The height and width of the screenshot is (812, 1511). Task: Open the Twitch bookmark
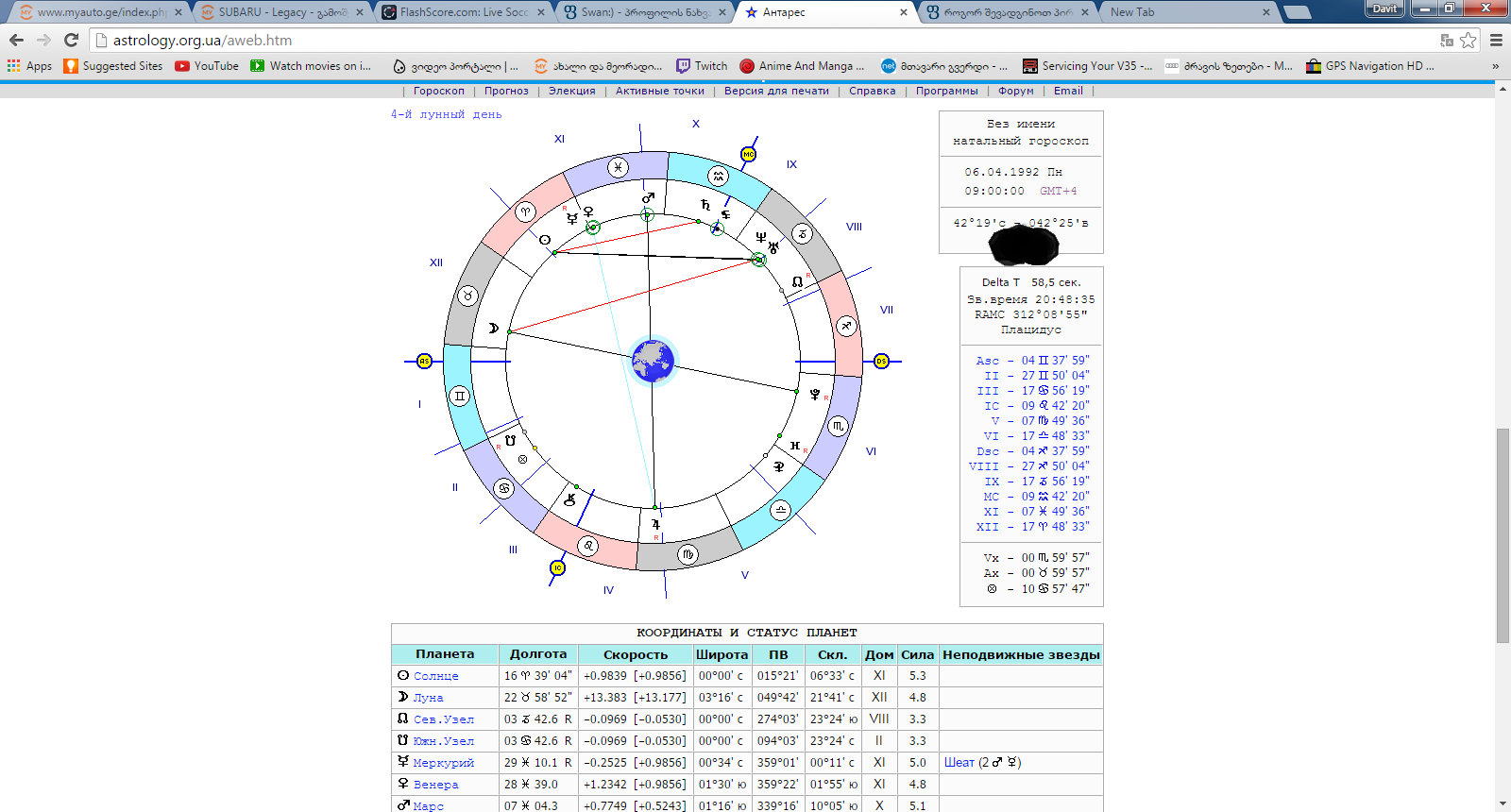point(702,66)
